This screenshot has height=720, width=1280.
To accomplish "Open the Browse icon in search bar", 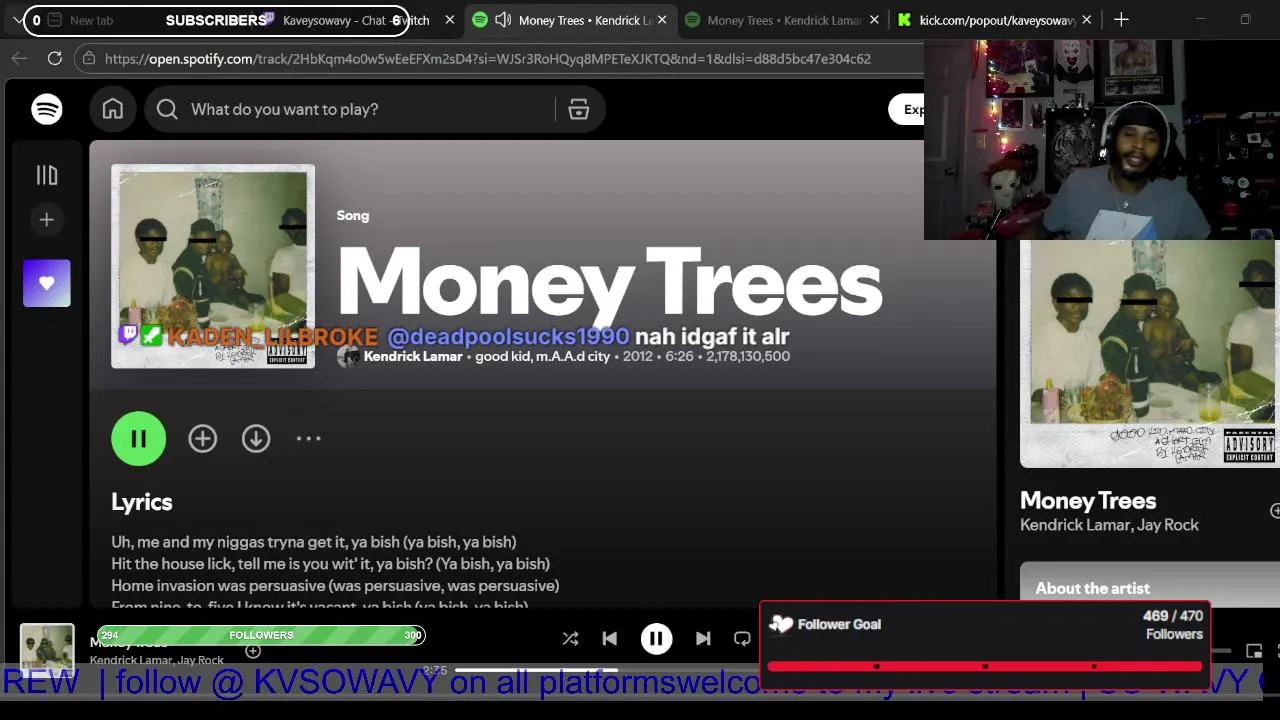I will point(579,110).
